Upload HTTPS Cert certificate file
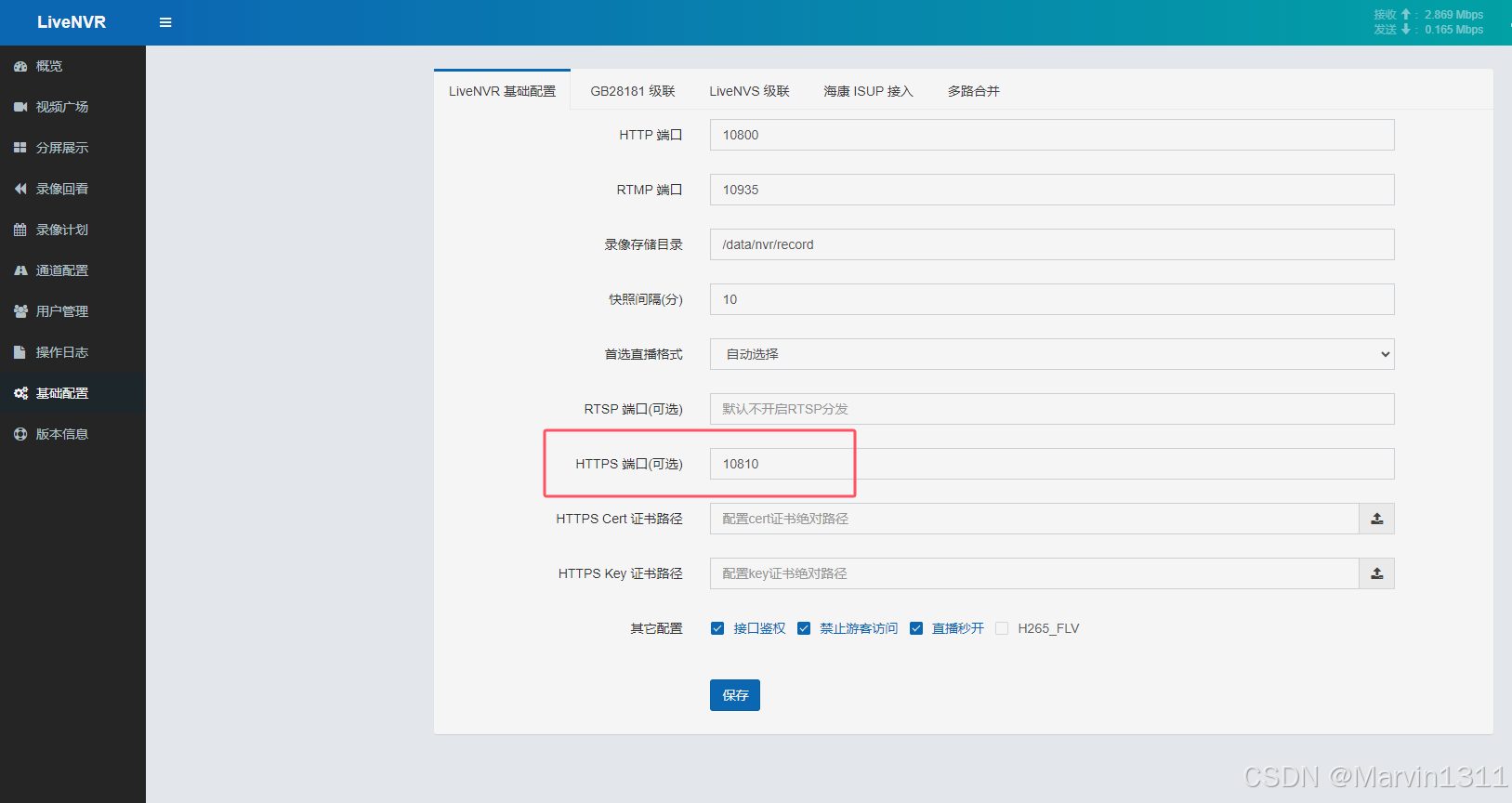The height and width of the screenshot is (803, 1512). 1376,519
